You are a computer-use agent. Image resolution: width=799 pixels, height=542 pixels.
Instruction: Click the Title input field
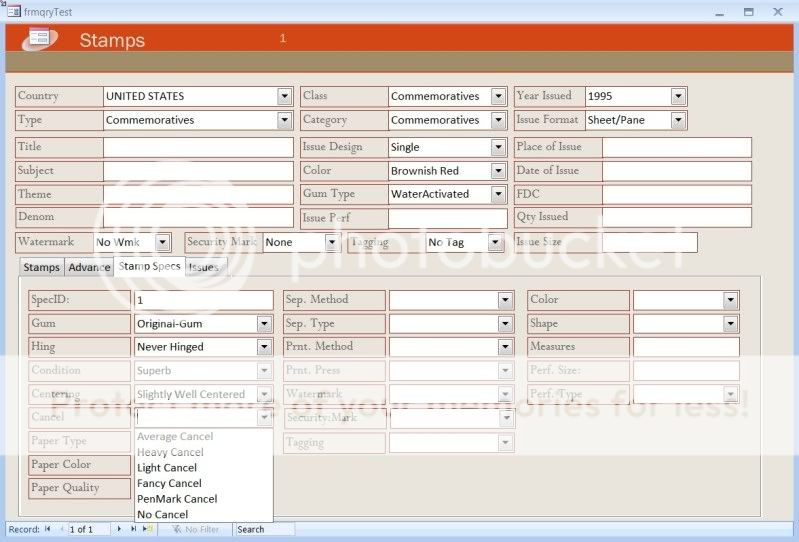pos(198,147)
